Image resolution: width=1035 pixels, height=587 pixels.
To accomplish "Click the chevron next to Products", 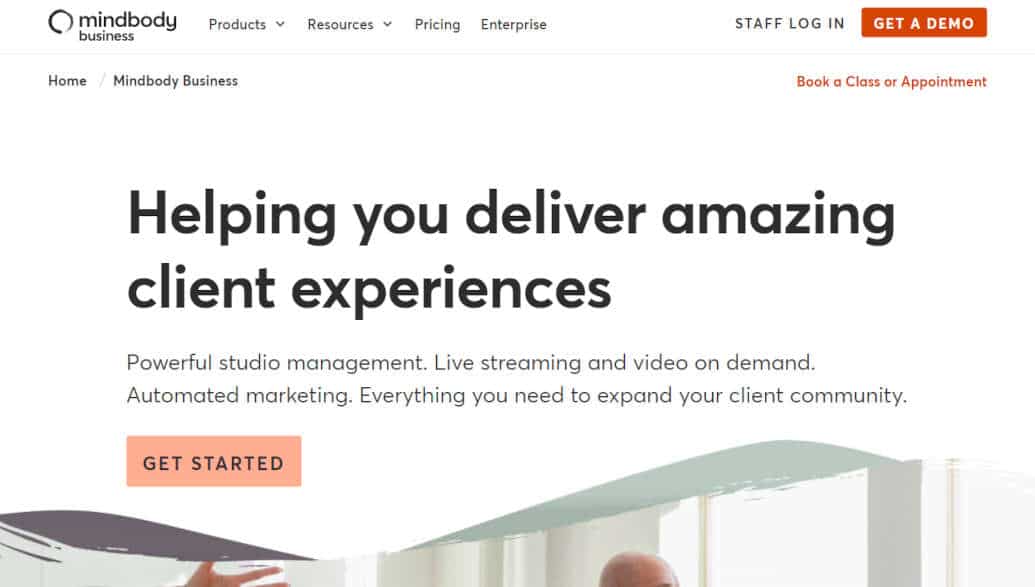I will pyautogui.click(x=281, y=24).
